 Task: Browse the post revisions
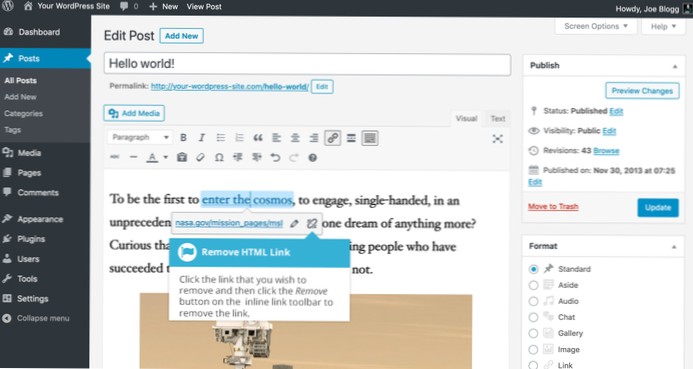[x=606, y=151]
